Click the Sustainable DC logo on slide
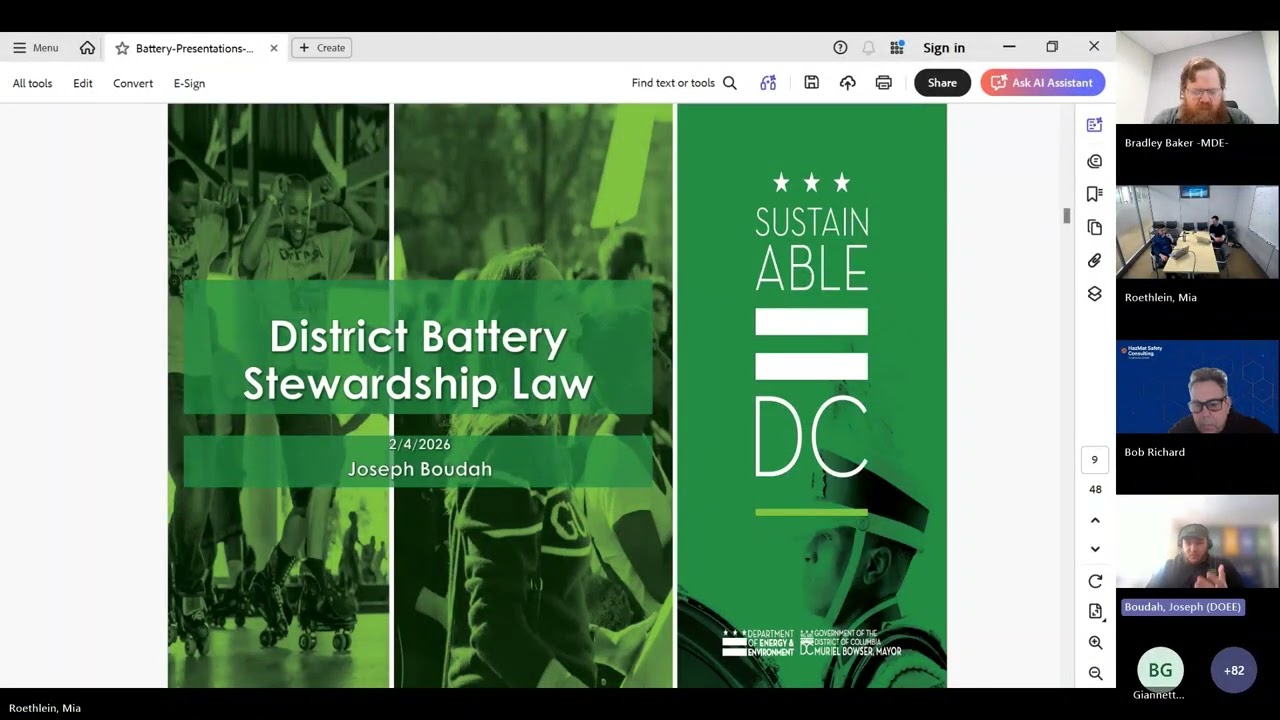This screenshot has width=1280, height=720. point(812,345)
